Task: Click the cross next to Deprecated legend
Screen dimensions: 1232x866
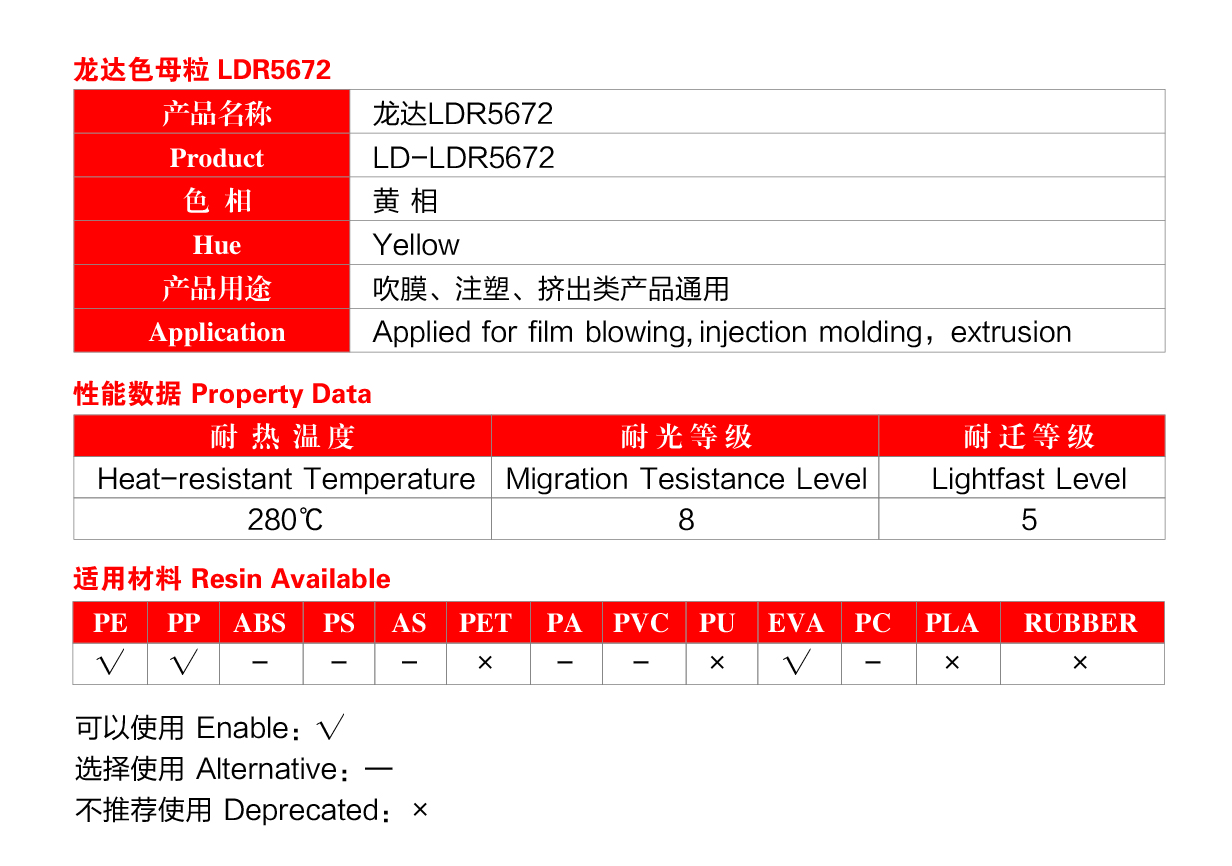Action: [x=420, y=810]
